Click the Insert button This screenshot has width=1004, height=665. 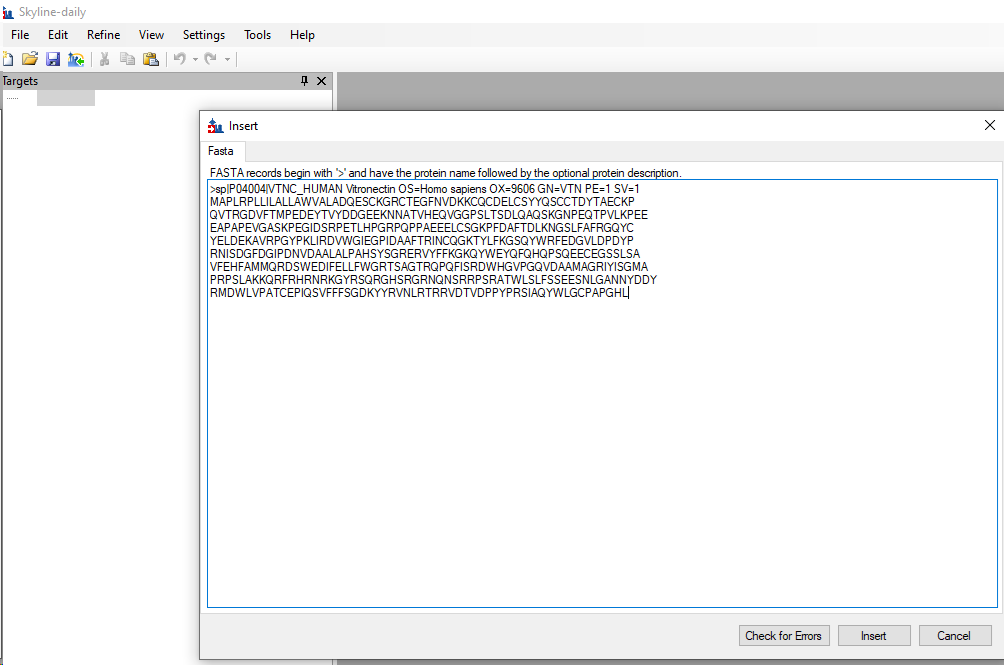pyautogui.click(x=873, y=636)
